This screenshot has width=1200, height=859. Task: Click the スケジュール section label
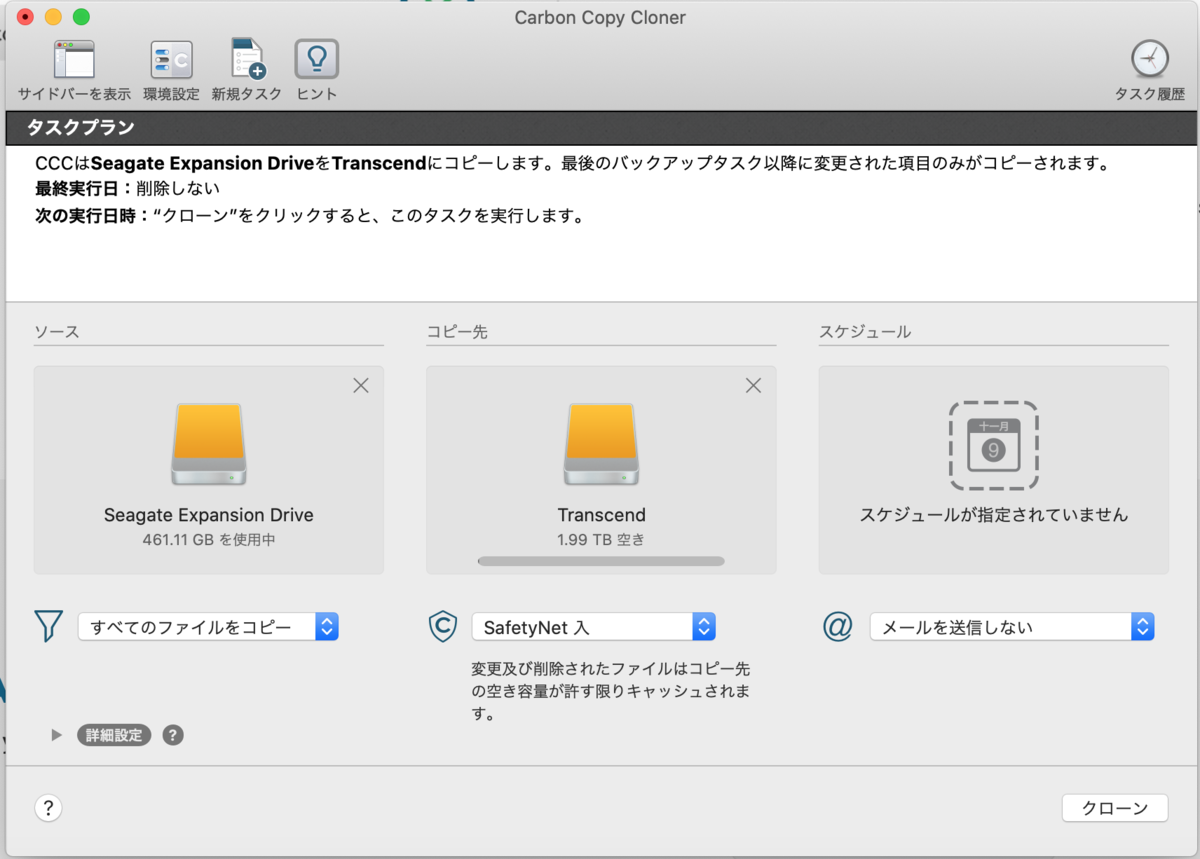click(x=865, y=331)
